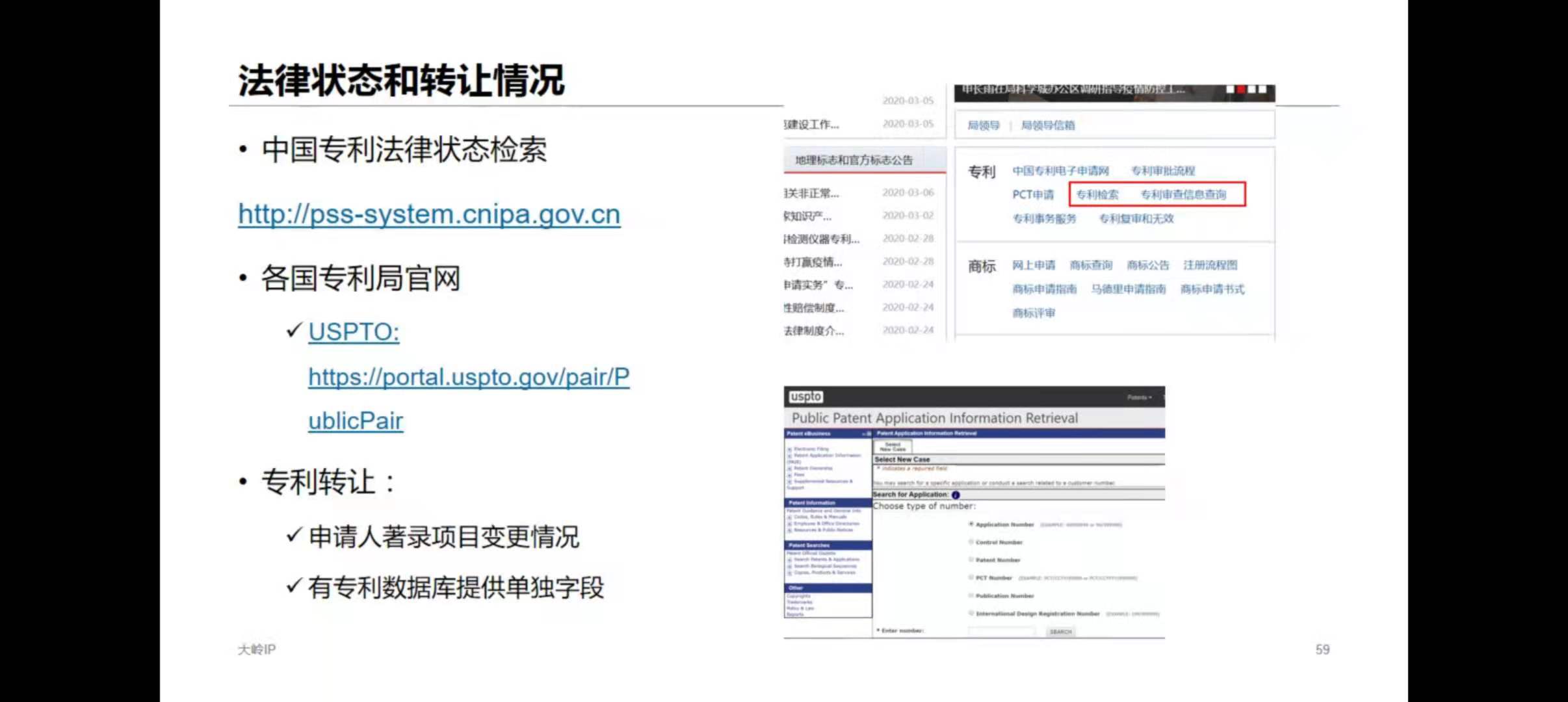This screenshot has width=1568, height=702.
Task: Open the 地理标志和官方标志公告 tab
Action: pyautogui.click(x=854, y=160)
